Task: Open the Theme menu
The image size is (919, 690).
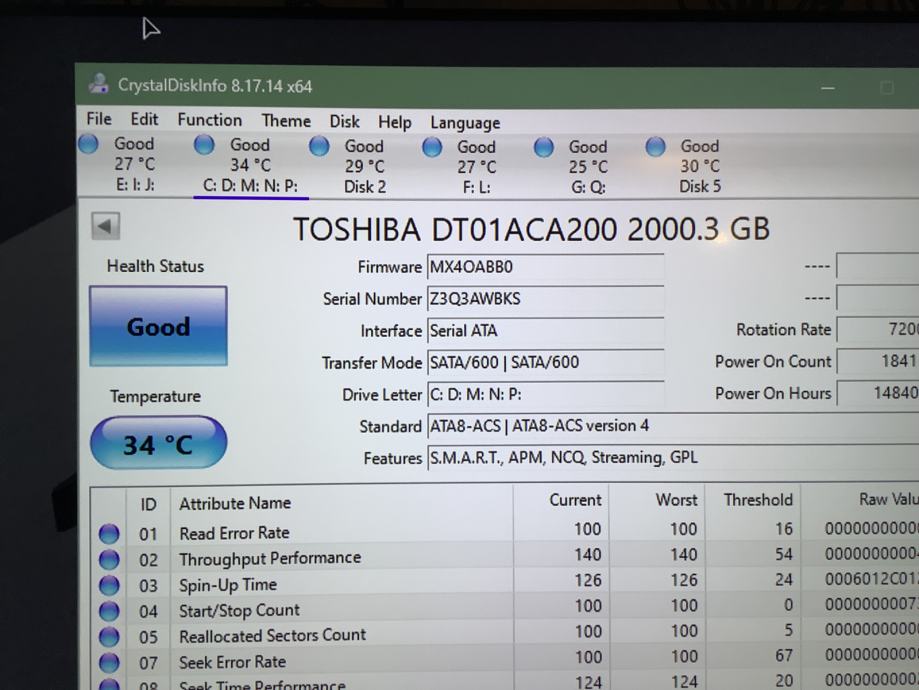Action: 286,121
